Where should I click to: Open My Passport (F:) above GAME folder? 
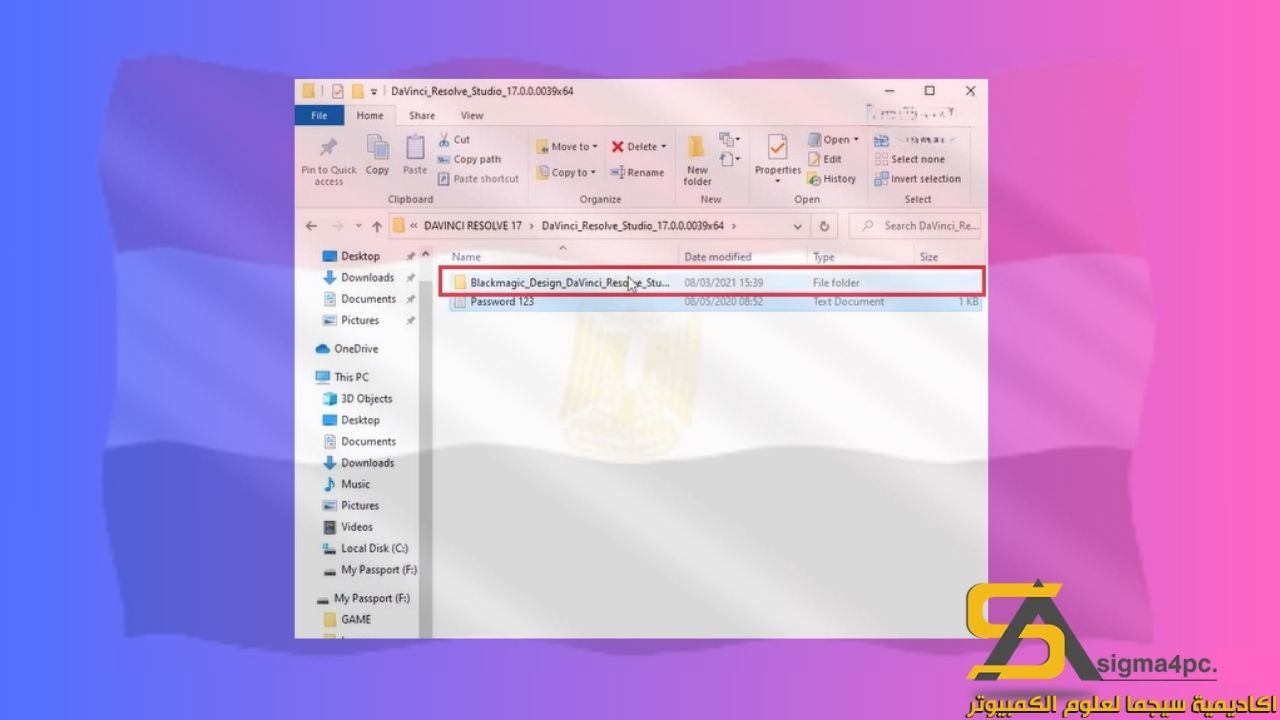(x=362, y=598)
